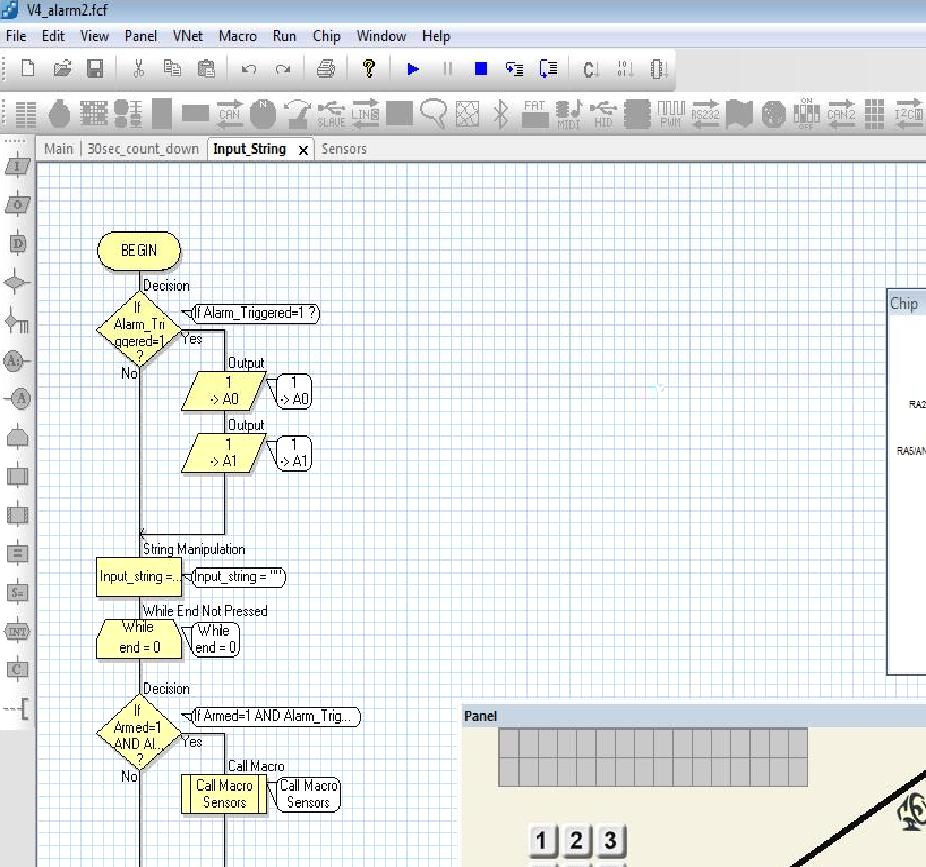Select the Input icon in side toolbox
The height and width of the screenshot is (867, 926).
pyautogui.click(x=17, y=167)
